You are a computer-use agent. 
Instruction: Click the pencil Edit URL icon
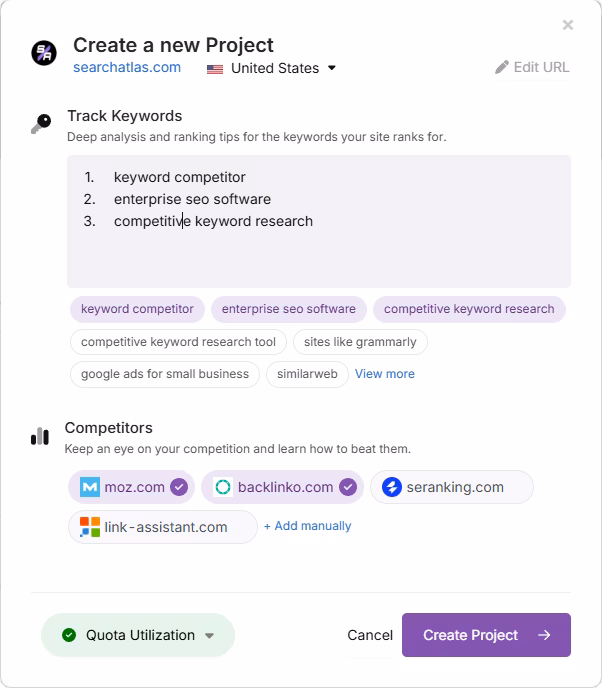coord(502,68)
